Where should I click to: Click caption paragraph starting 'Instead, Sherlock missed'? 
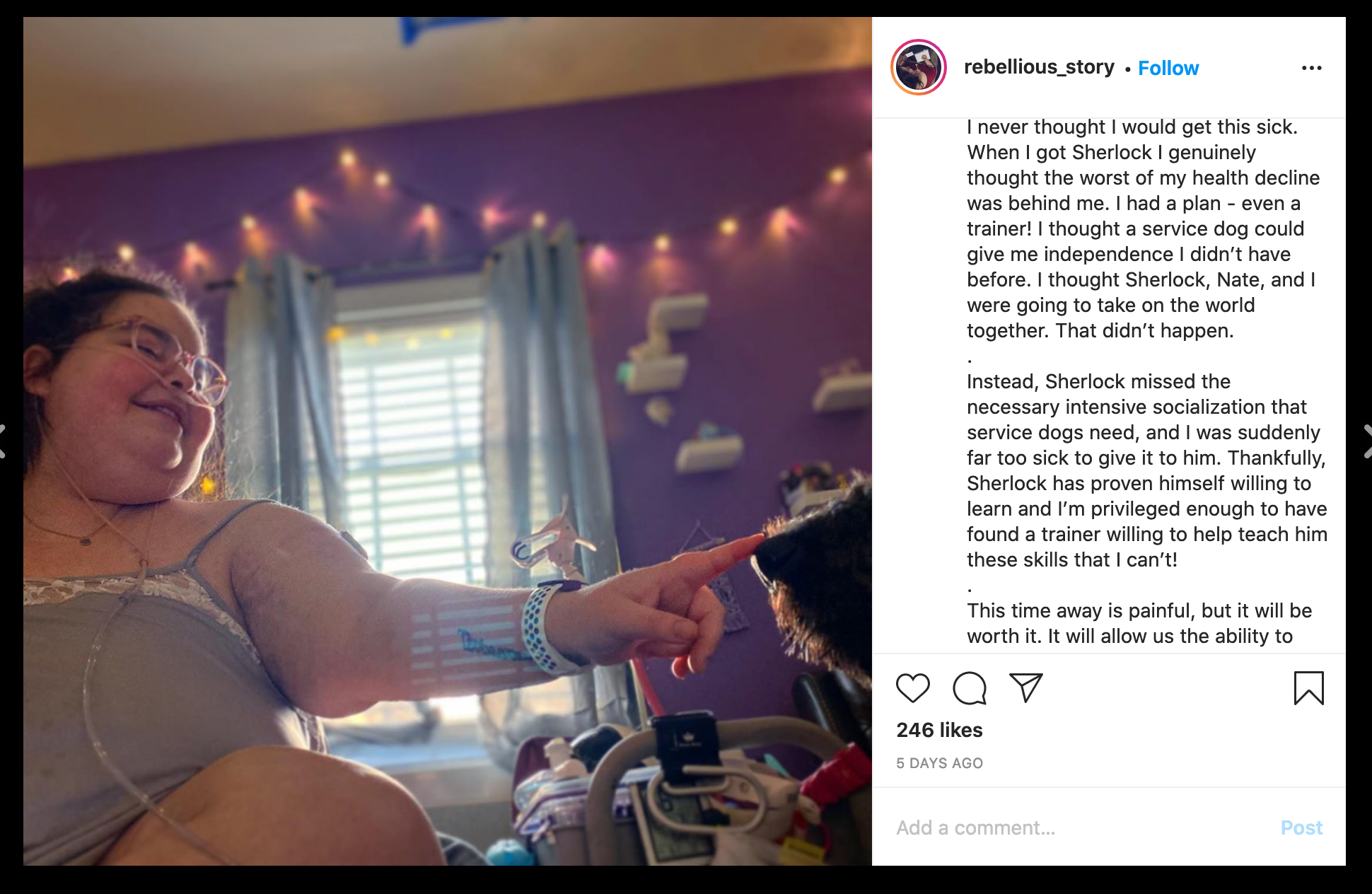click(1146, 470)
